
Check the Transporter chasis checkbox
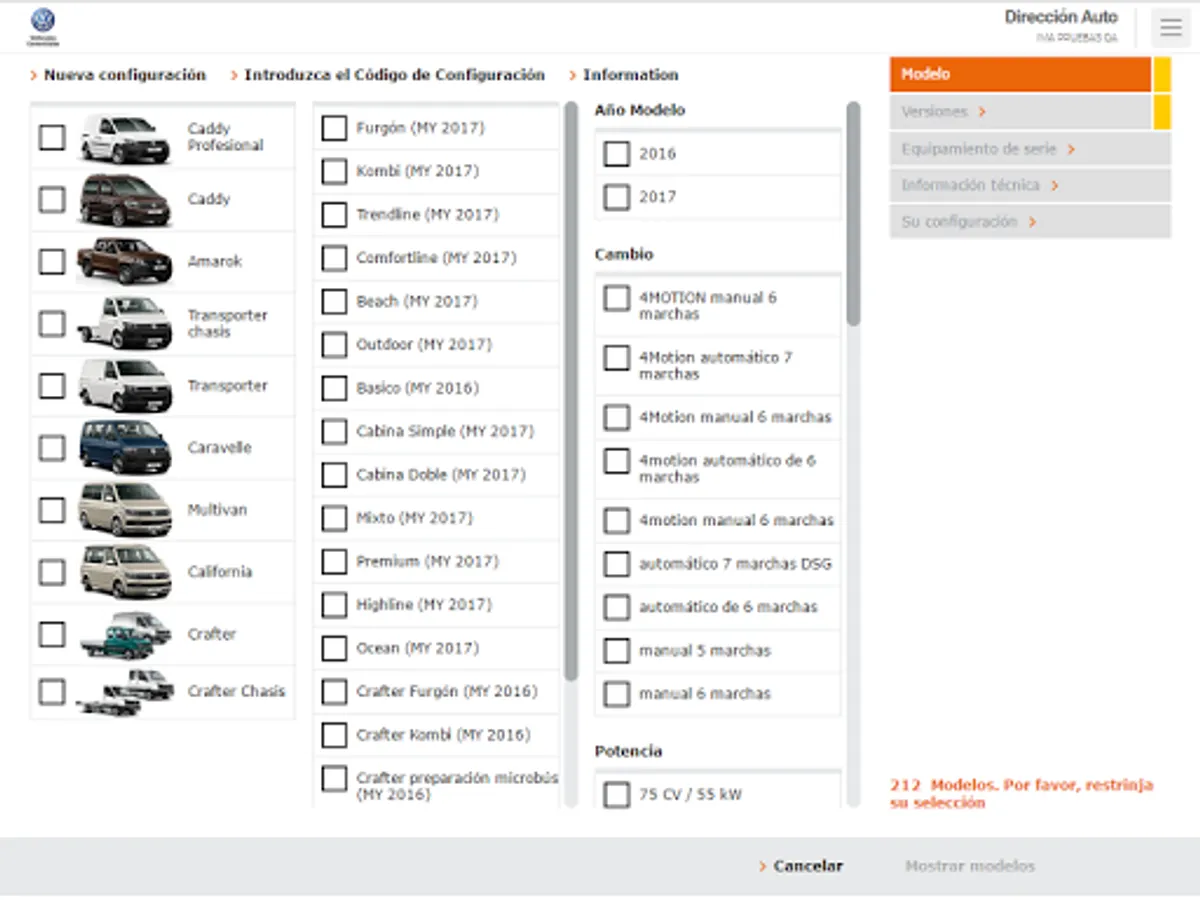52,324
